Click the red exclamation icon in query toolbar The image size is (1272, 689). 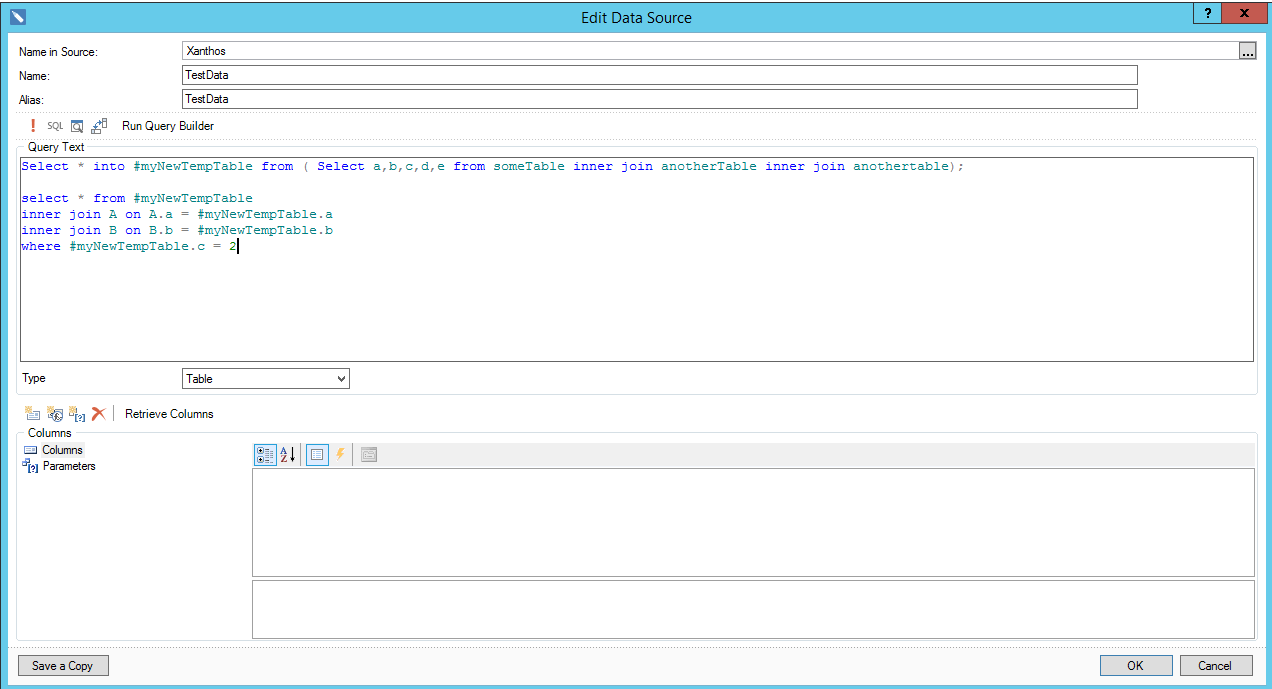click(33, 126)
